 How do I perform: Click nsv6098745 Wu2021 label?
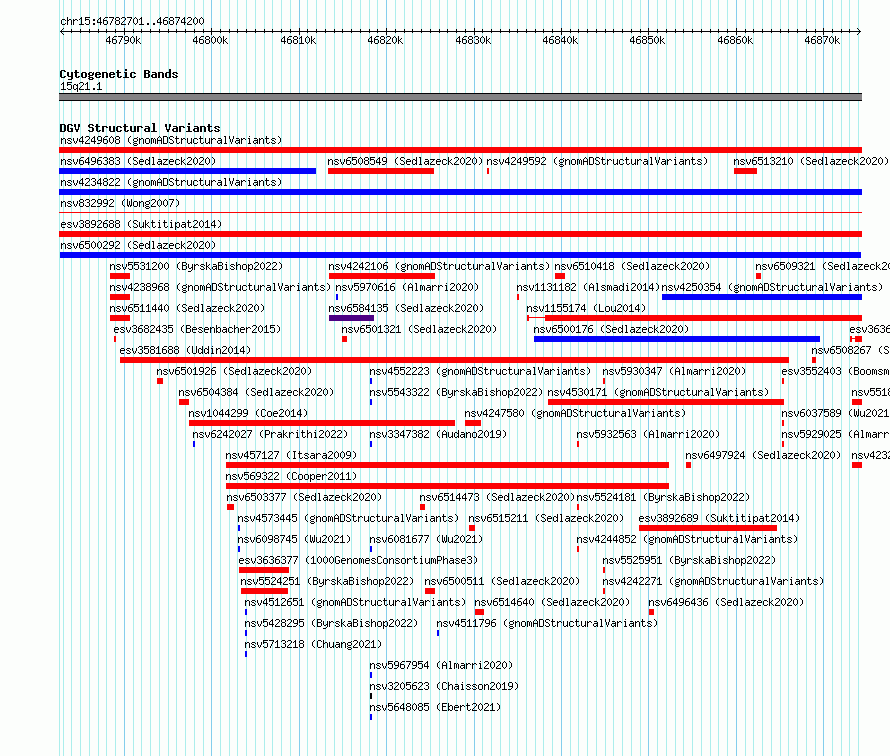[293, 539]
